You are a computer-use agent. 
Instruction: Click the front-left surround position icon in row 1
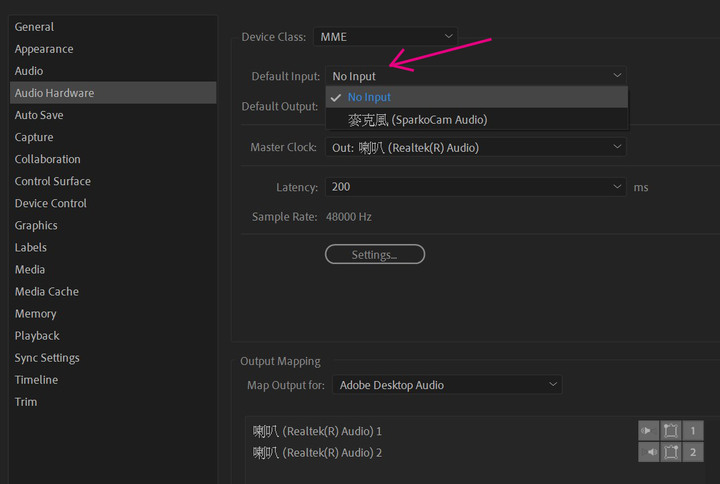pyautogui.click(x=670, y=431)
